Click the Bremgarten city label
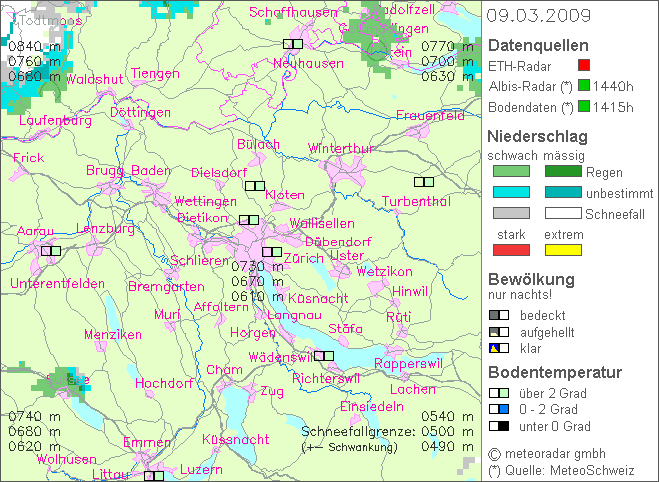 tap(166, 287)
